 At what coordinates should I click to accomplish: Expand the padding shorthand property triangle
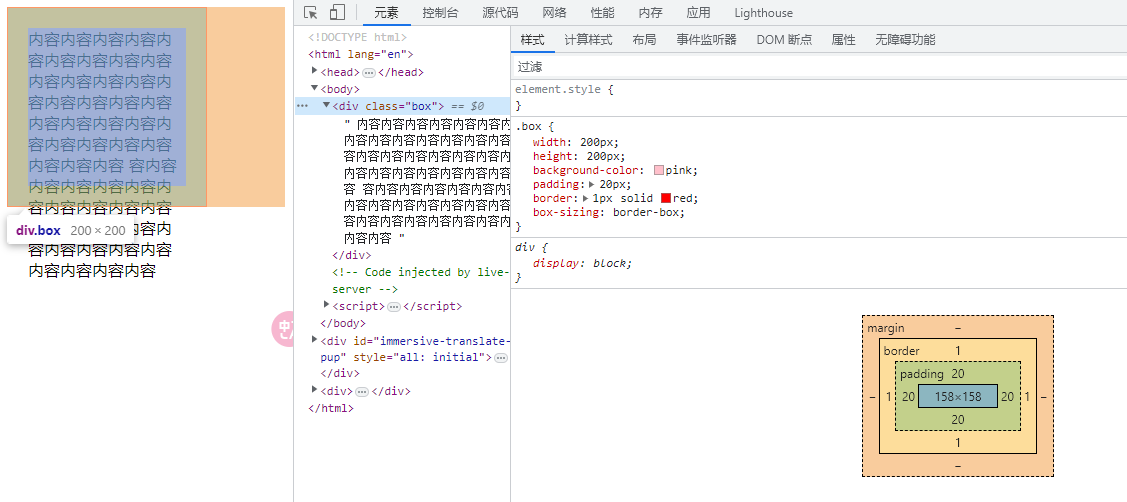(593, 184)
